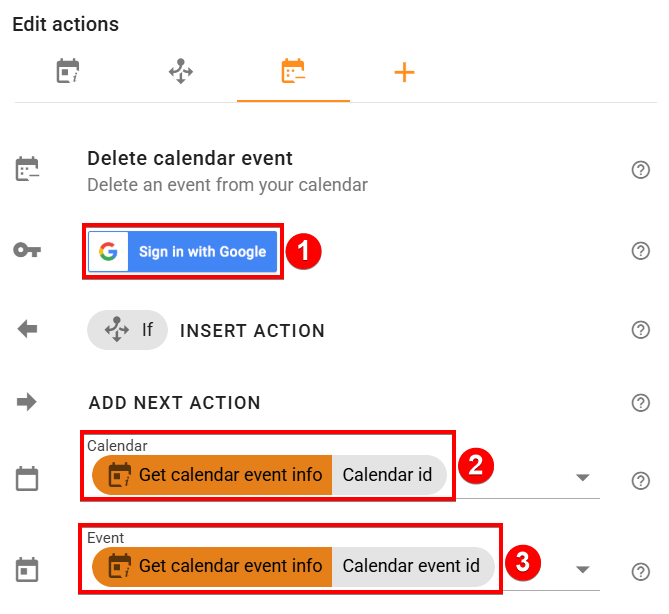
Task: Click the orange plus to add action
Action: pos(404,72)
